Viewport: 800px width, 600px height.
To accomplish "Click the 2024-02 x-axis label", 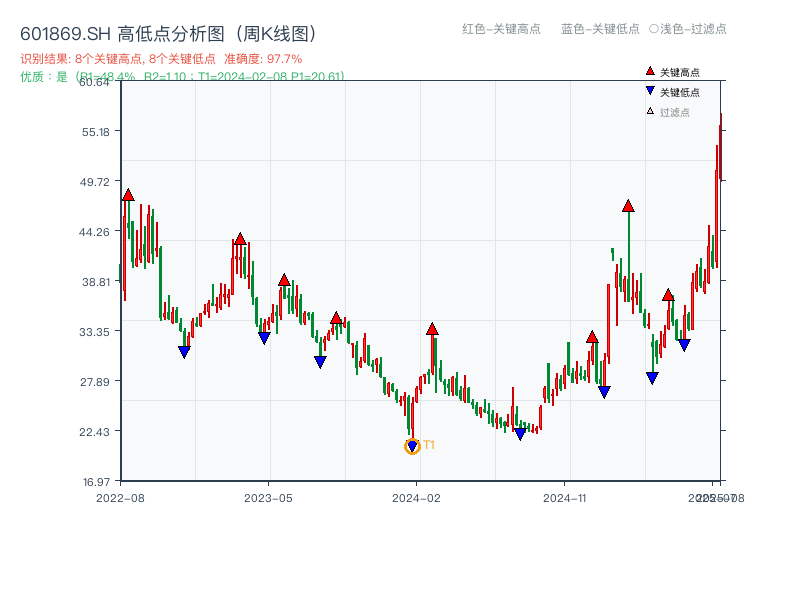I will (416, 498).
